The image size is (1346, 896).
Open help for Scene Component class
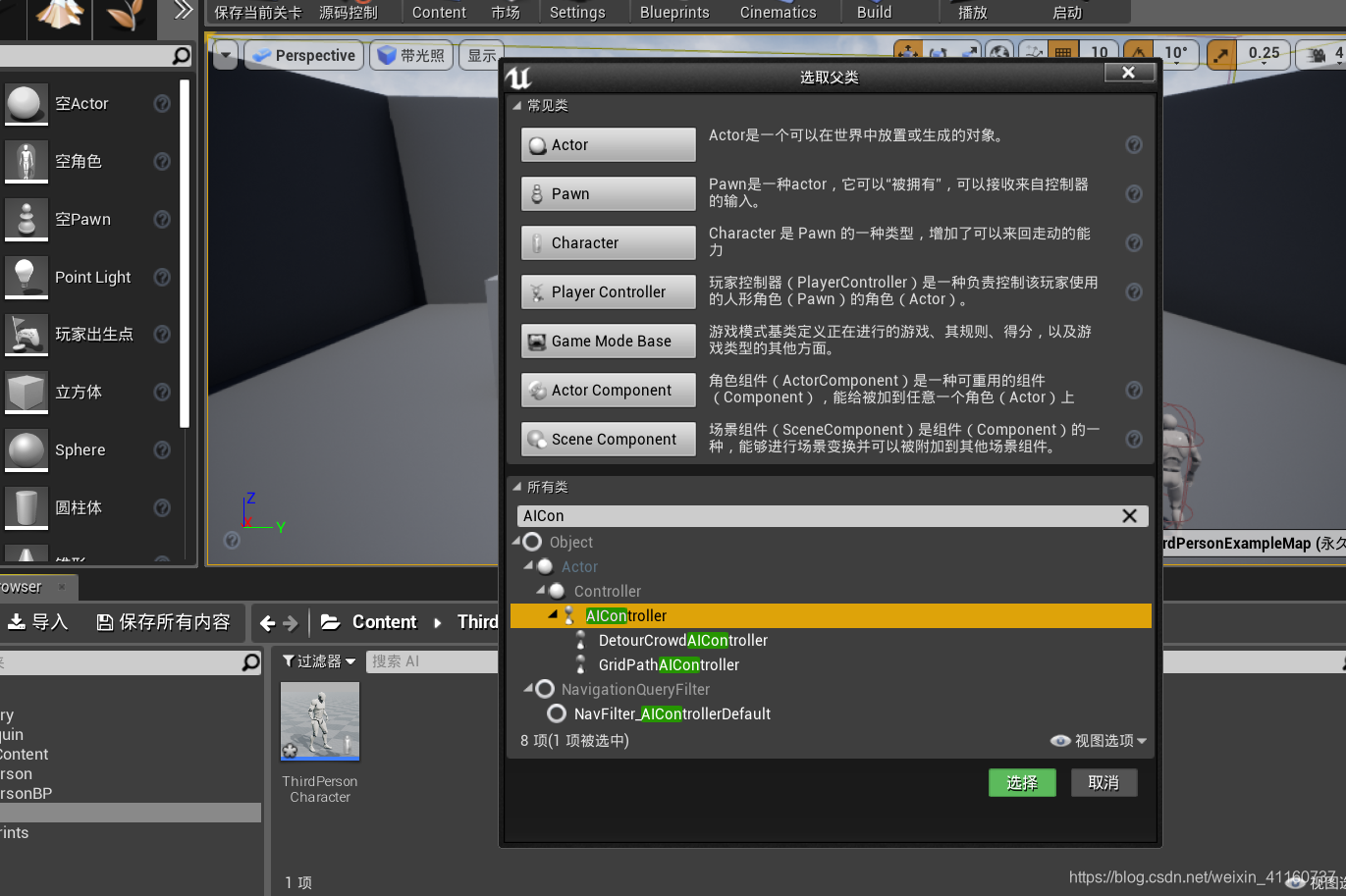[1134, 440]
